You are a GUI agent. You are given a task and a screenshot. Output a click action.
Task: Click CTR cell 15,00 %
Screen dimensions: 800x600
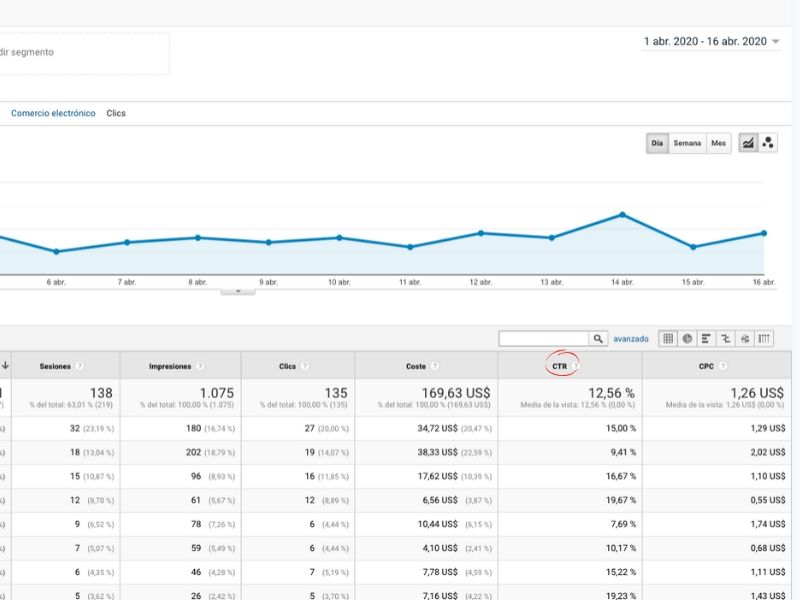621,429
